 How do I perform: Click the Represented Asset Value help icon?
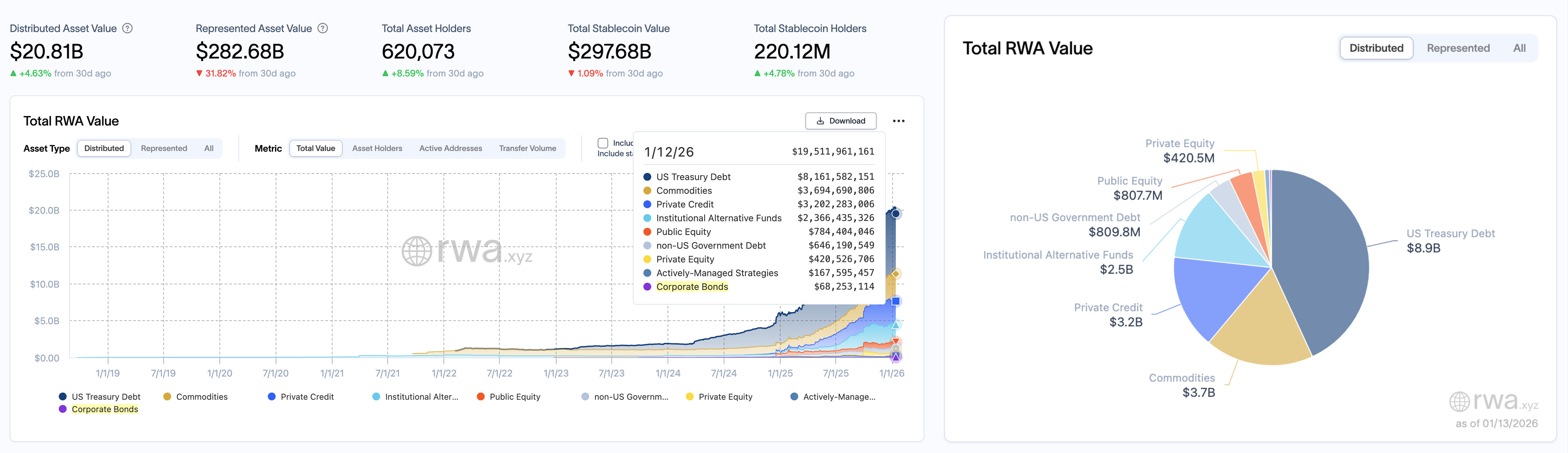tap(323, 29)
